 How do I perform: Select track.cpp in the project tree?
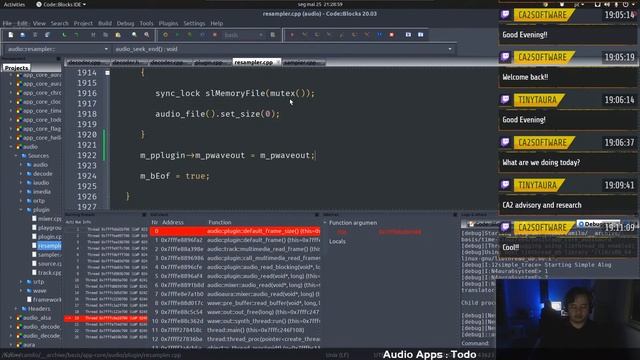[x=47, y=272]
